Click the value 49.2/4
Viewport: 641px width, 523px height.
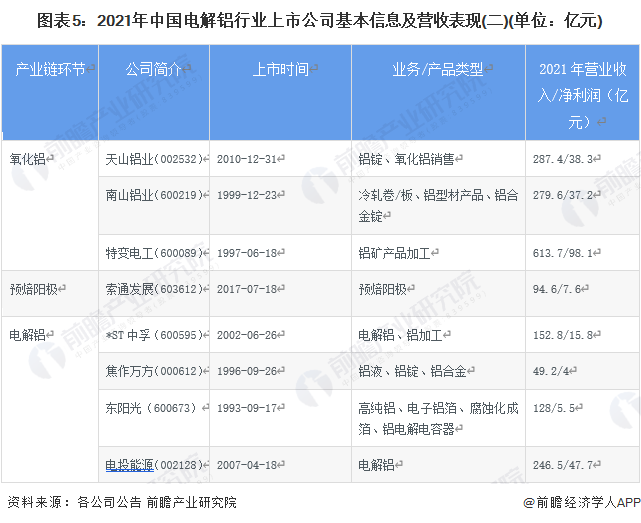pos(551,371)
